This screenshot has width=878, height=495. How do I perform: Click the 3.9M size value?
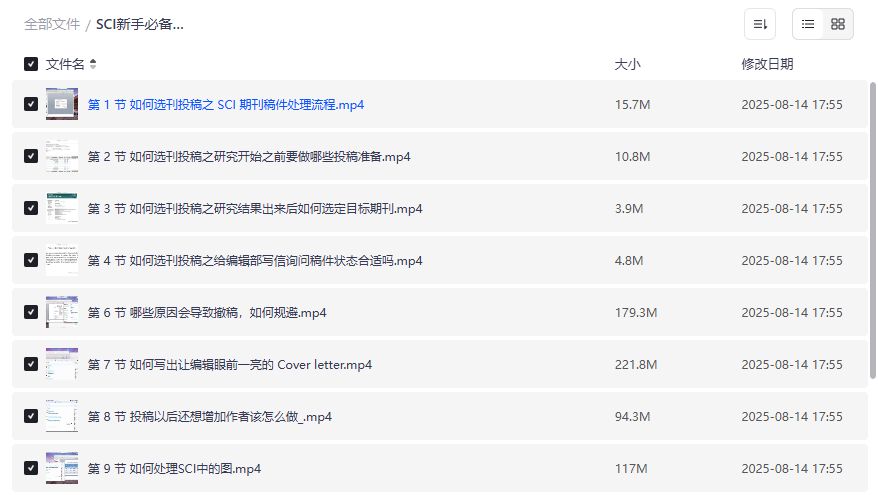click(629, 209)
